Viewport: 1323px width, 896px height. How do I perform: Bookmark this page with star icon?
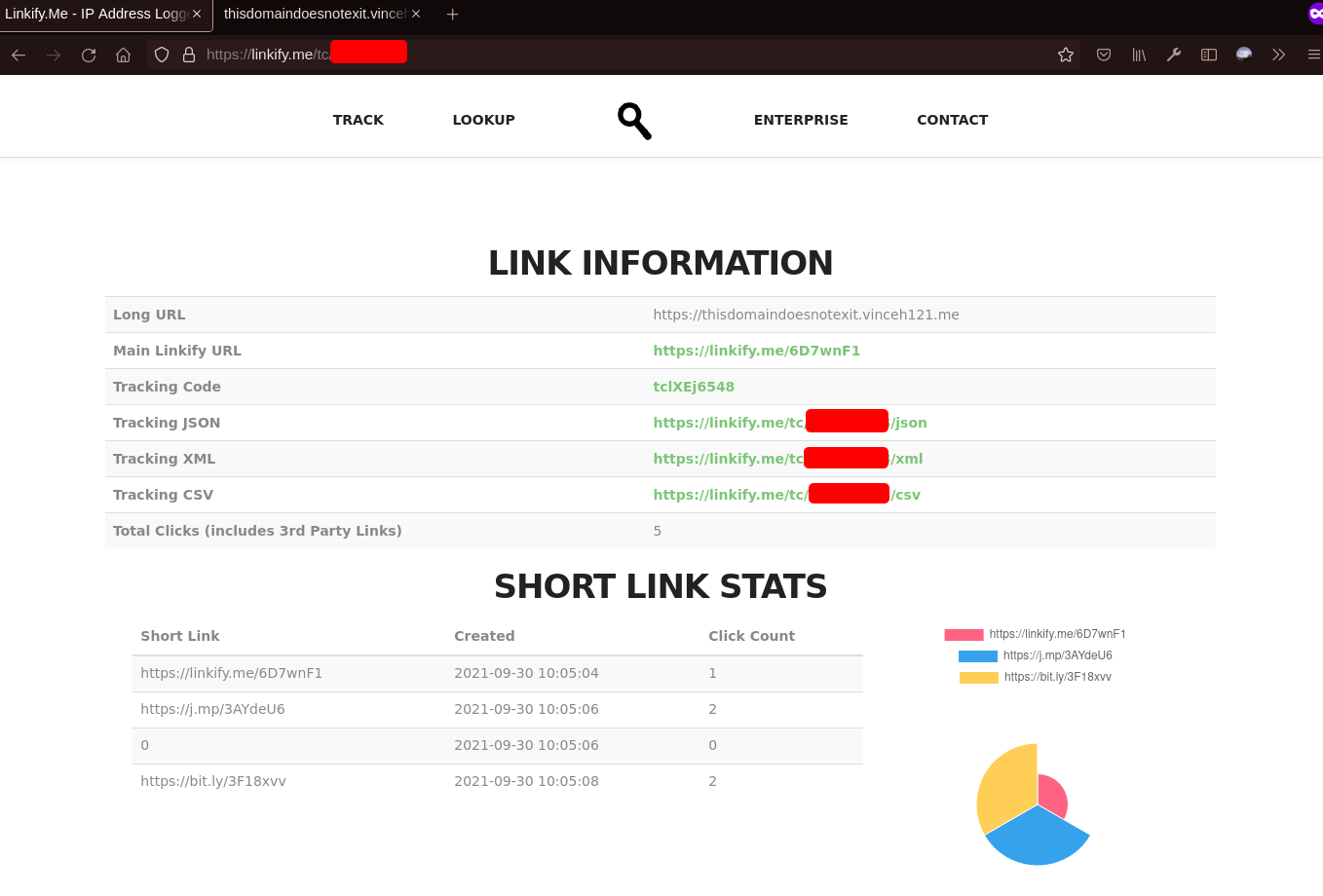point(1066,56)
